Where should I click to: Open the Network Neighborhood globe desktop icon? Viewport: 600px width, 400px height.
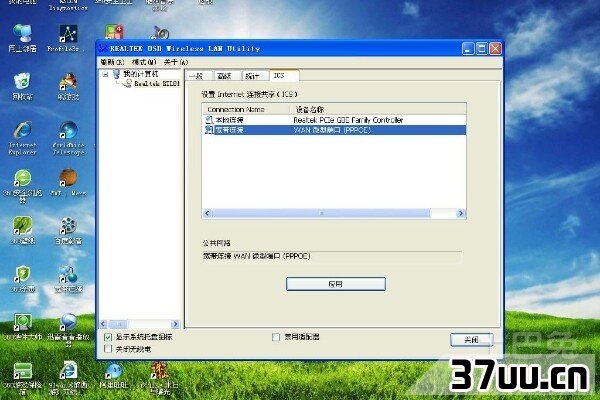click(x=23, y=33)
